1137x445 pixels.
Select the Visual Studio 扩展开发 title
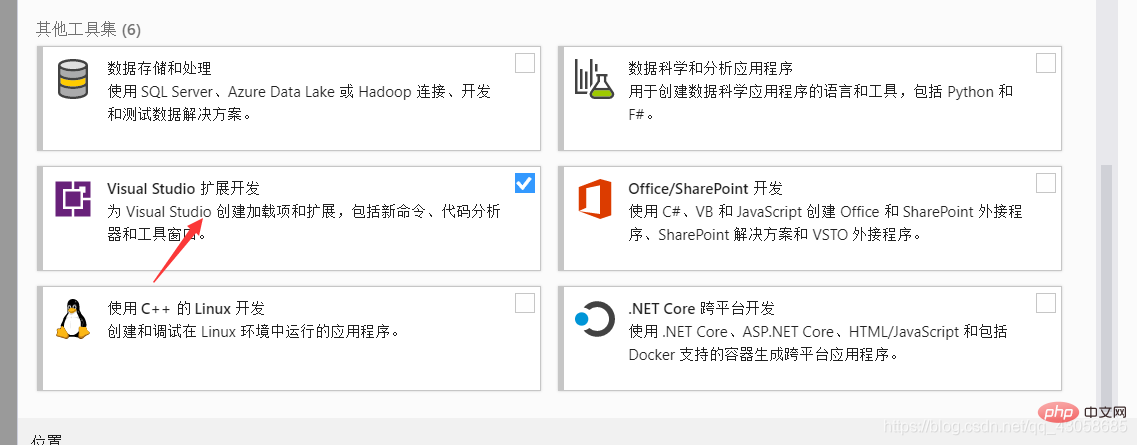[x=183, y=188]
